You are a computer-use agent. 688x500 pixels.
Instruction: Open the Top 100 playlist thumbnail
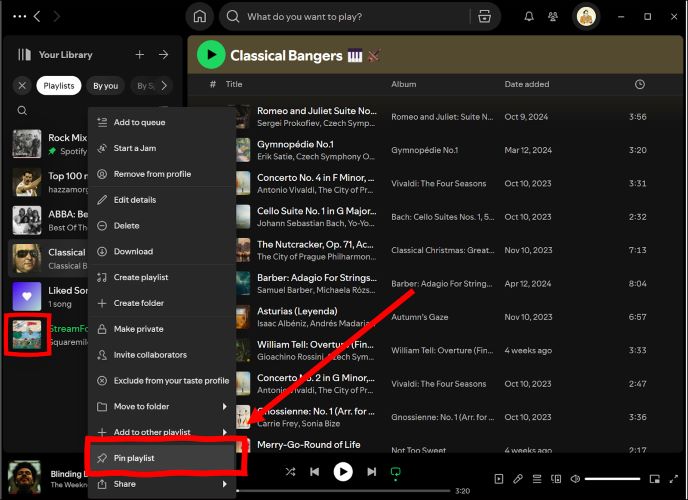coord(27,182)
